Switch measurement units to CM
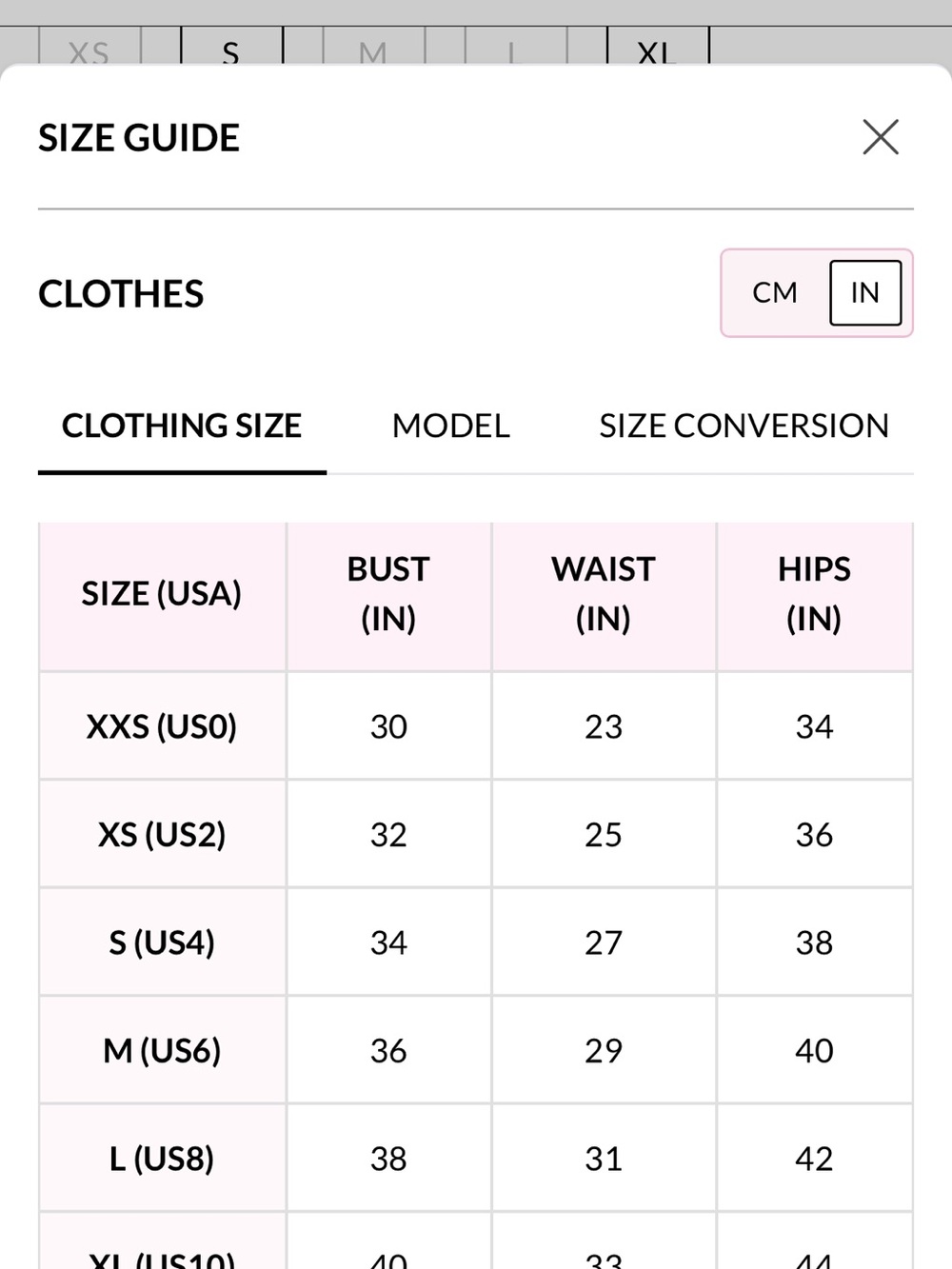This screenshot has height=1269, width=952. point(775,293)
